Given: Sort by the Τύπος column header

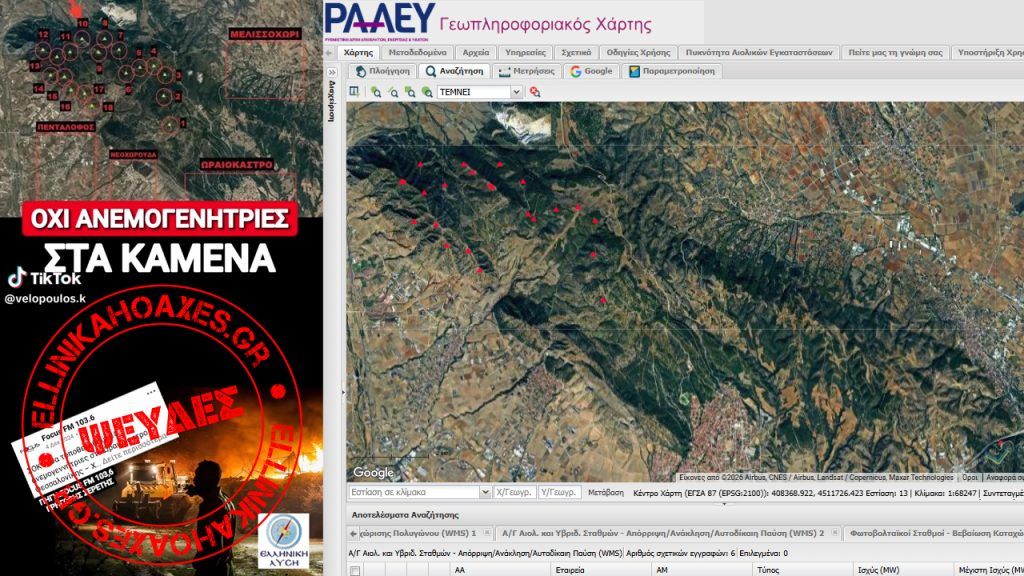Looking at the screenshot, I should pyautogui.click(x=802, y=570).
